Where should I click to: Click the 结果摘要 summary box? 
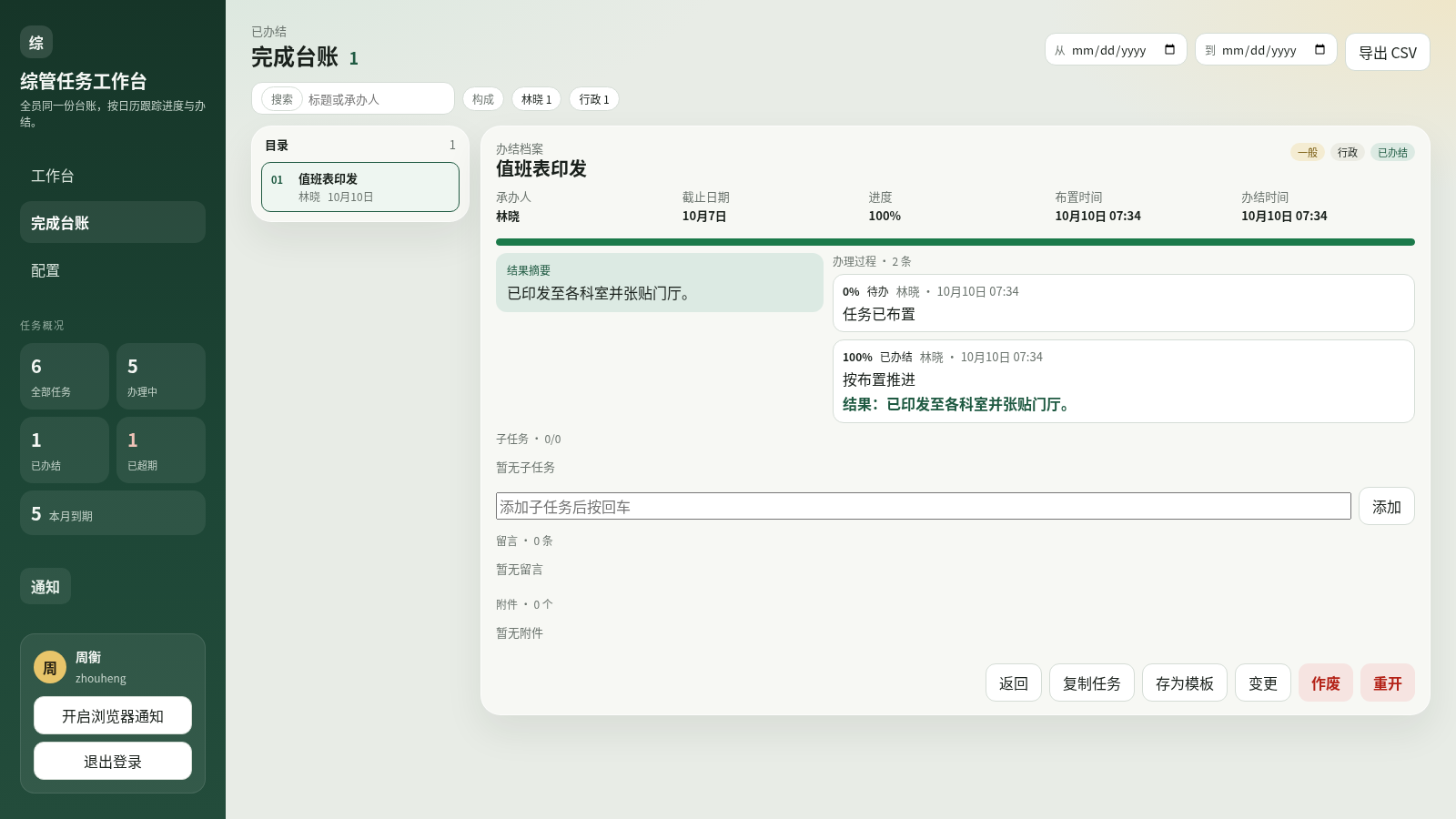point(660,282)
